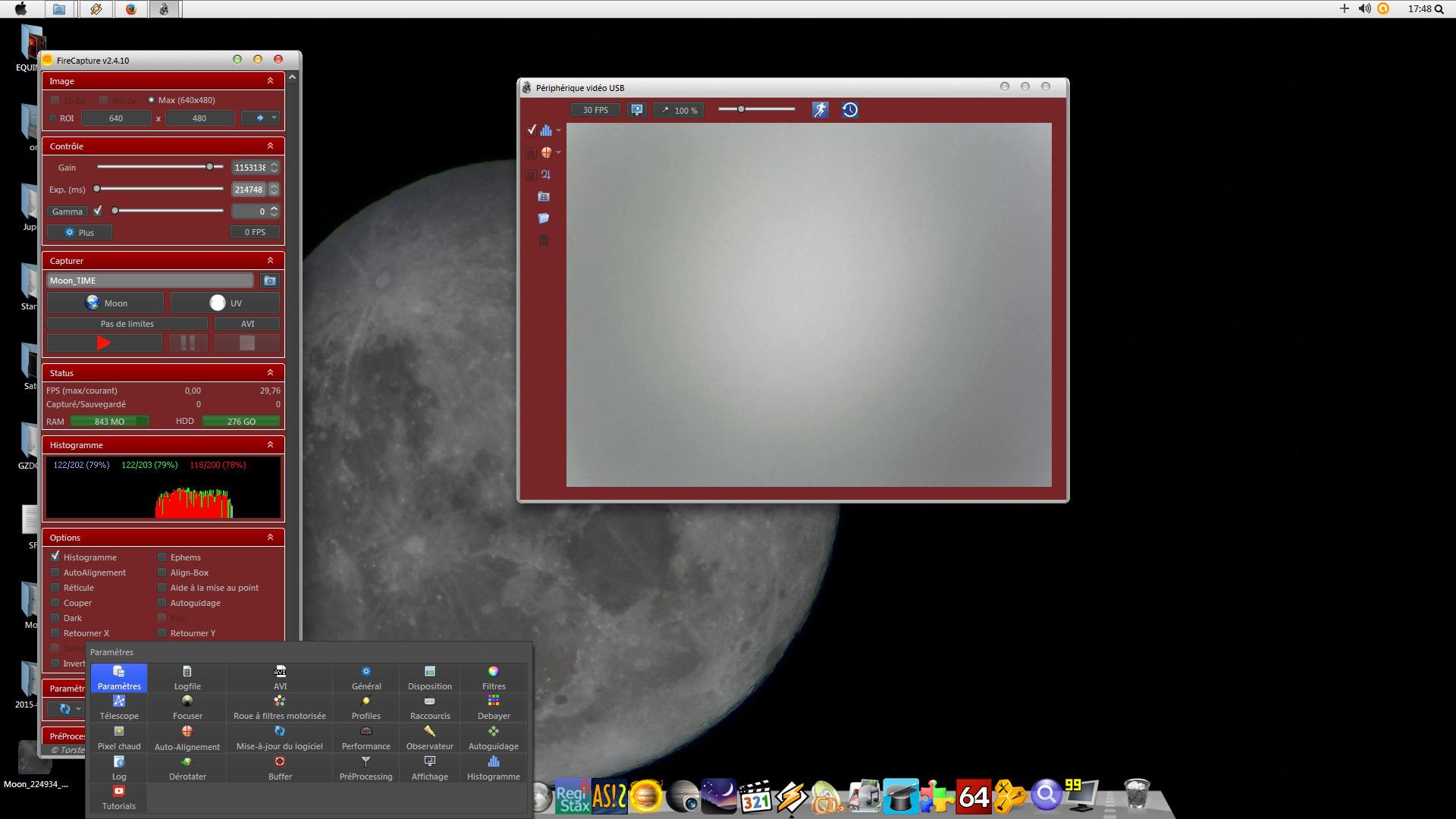Image resolution: width=1456 pixels, height=819 pixels.
Task: Select the ROI radio button
Action: click(x=53, y=118)
